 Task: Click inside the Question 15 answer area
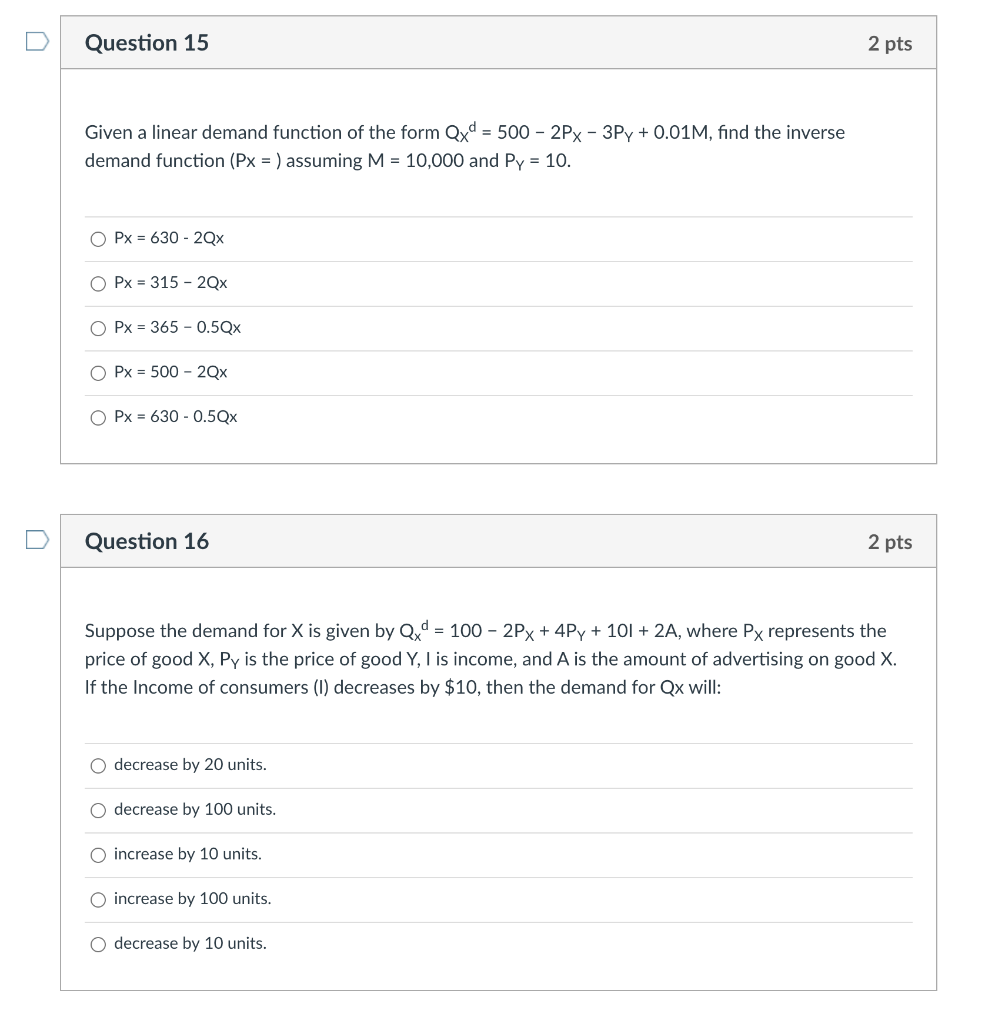click(500, 328)
